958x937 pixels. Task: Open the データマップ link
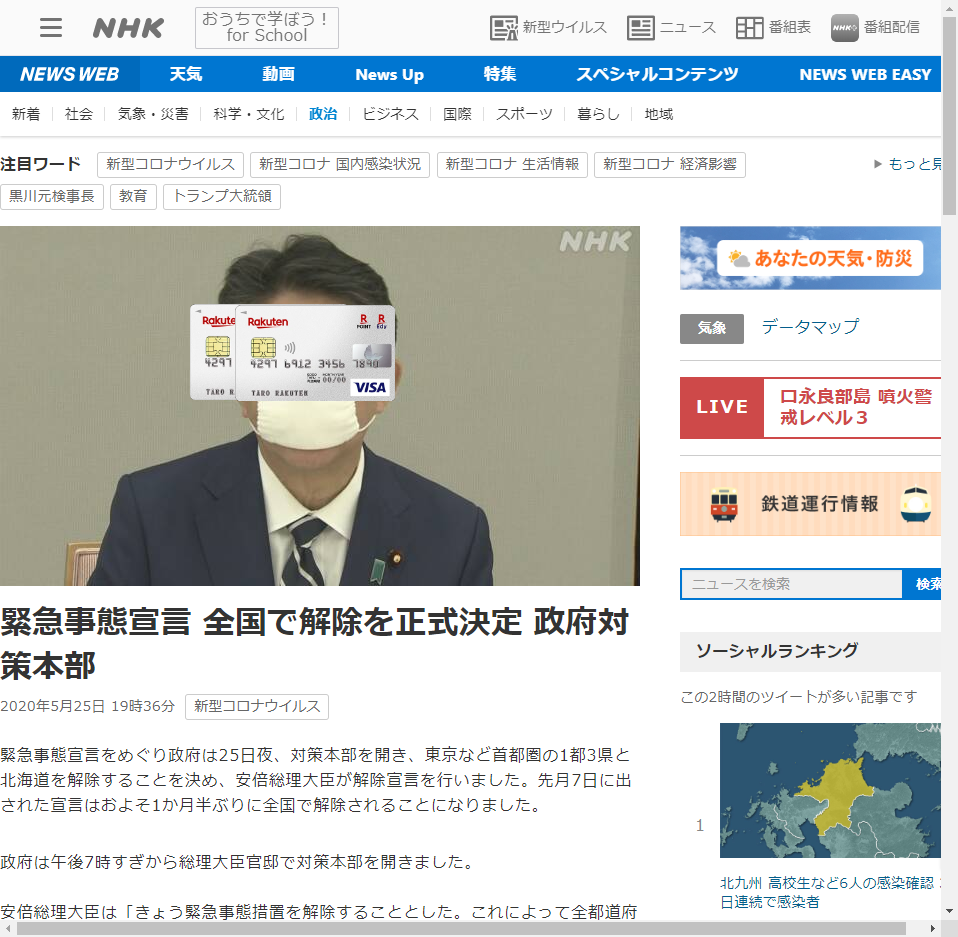point(810,327)
